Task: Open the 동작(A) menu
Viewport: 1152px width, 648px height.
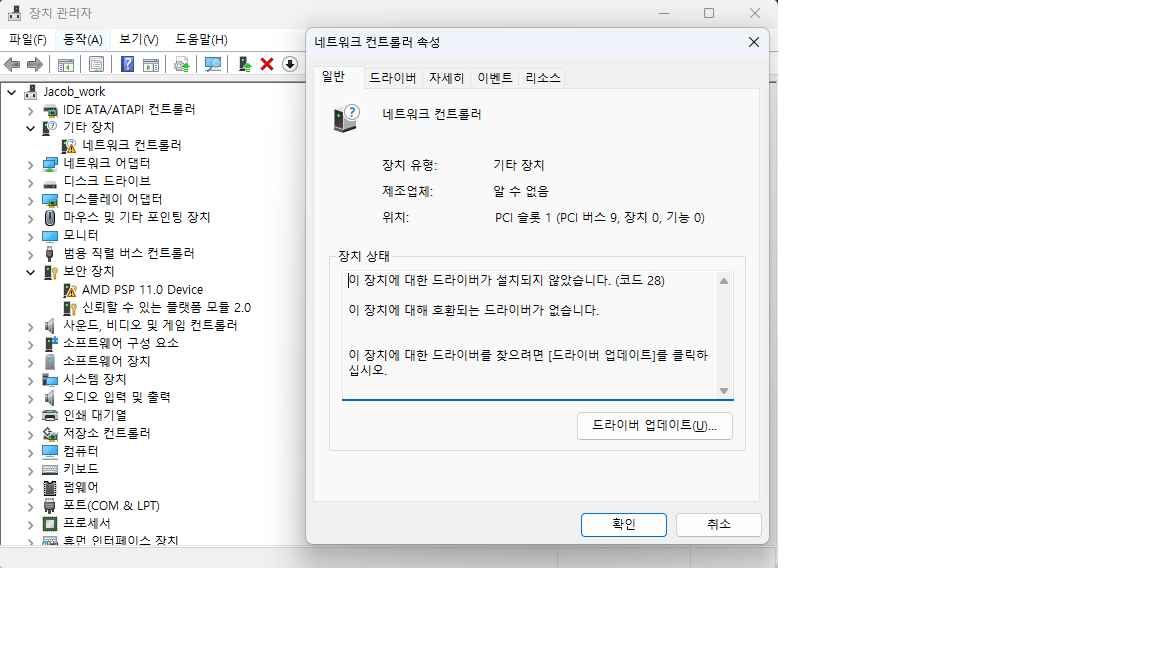Action: [82, 40]
